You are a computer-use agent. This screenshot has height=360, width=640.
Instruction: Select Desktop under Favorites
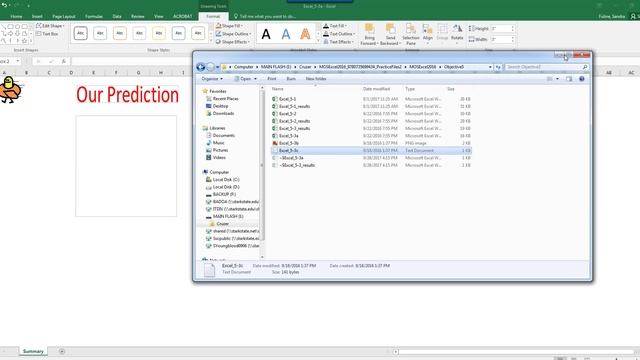(x=220, y=106)
